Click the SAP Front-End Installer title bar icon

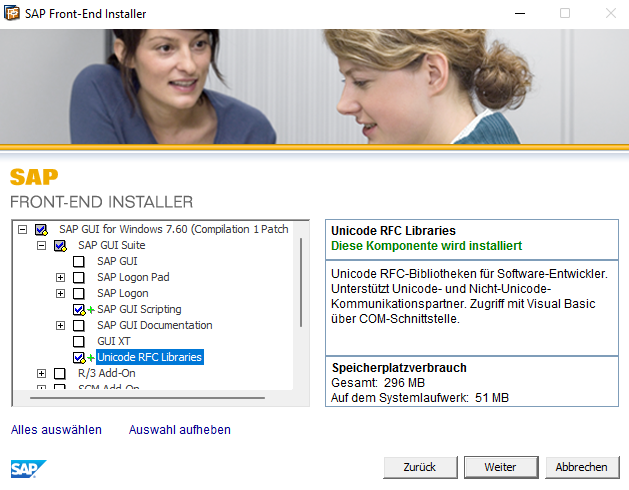coord(12,13)
